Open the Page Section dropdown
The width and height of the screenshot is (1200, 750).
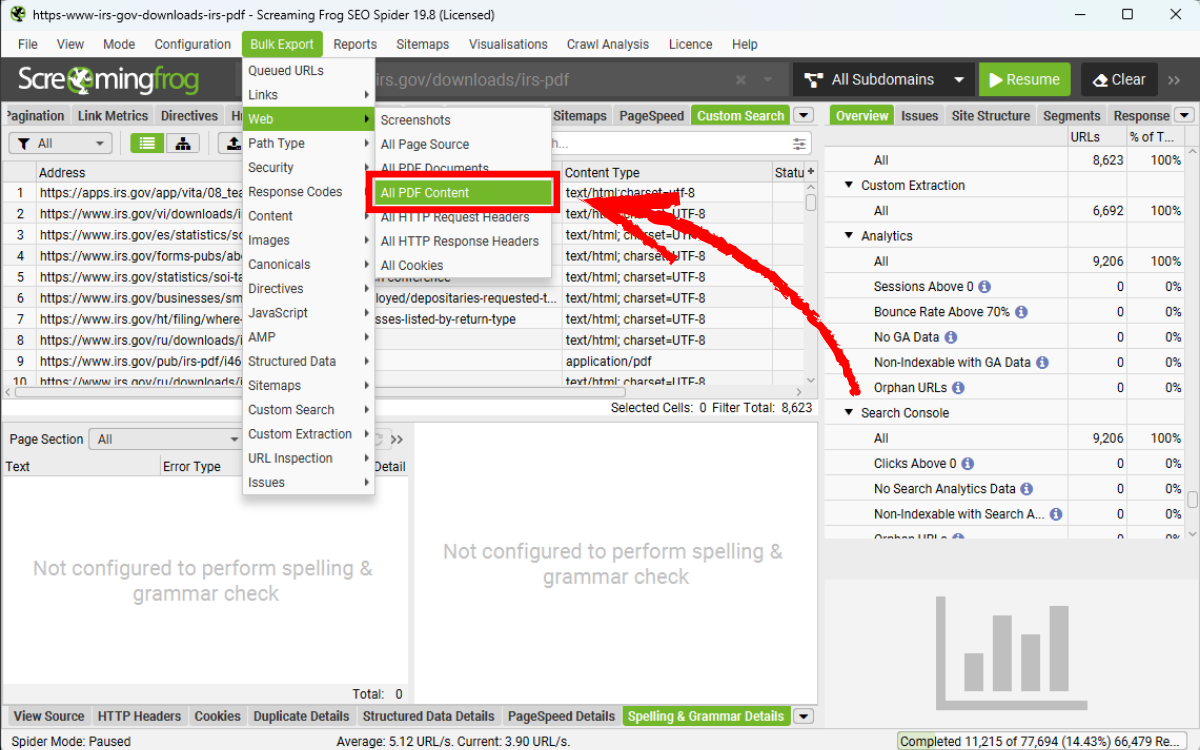pos(165,439)
